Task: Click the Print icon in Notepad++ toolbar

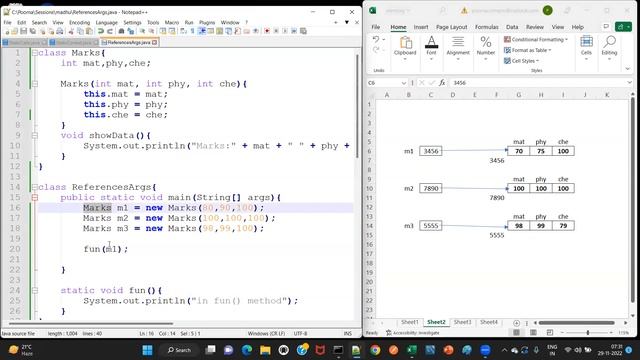Action: (x=60, y=31)
